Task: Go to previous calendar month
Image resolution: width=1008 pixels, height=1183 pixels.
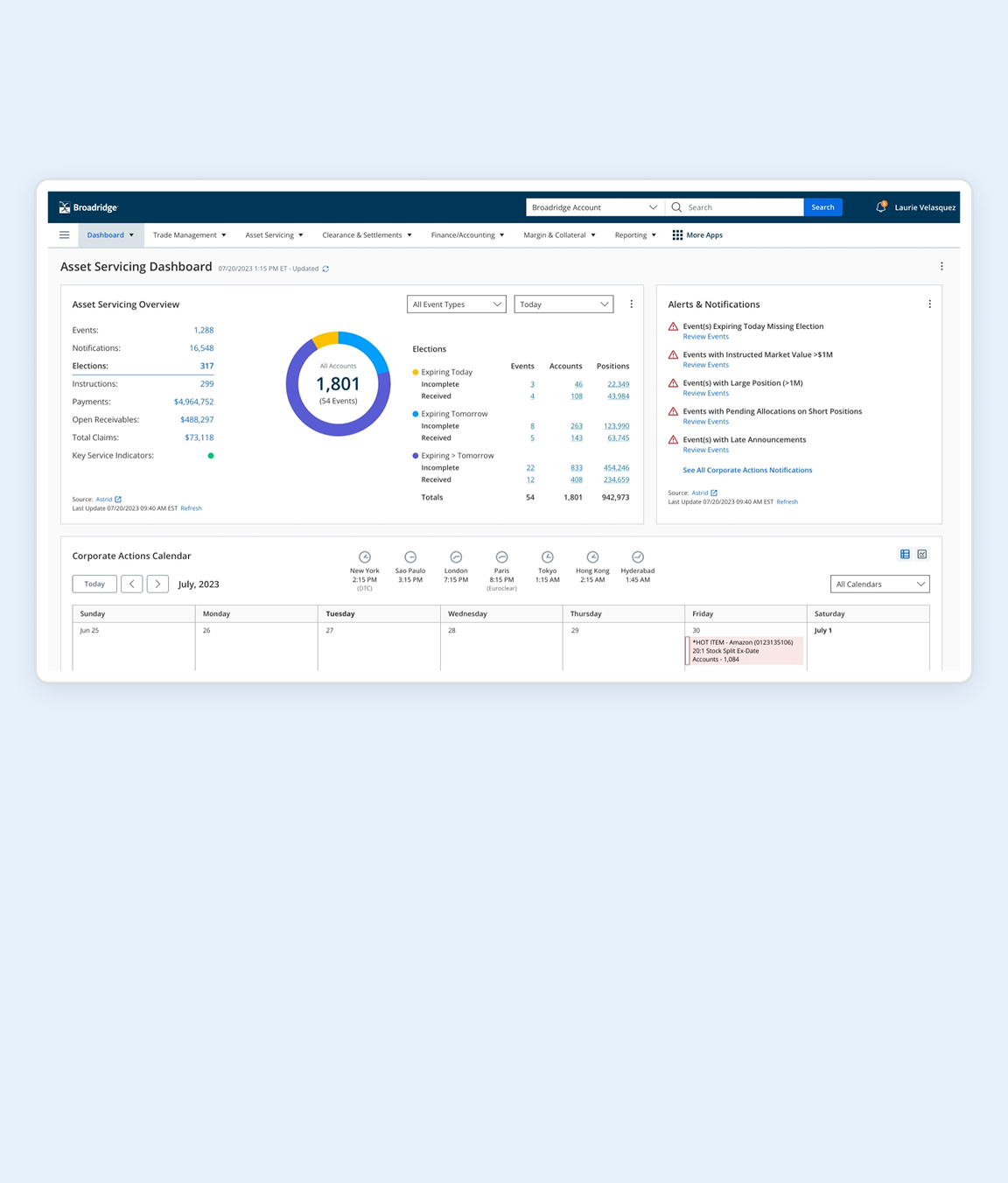Action: pyautogui.click(x=132, y=584)
